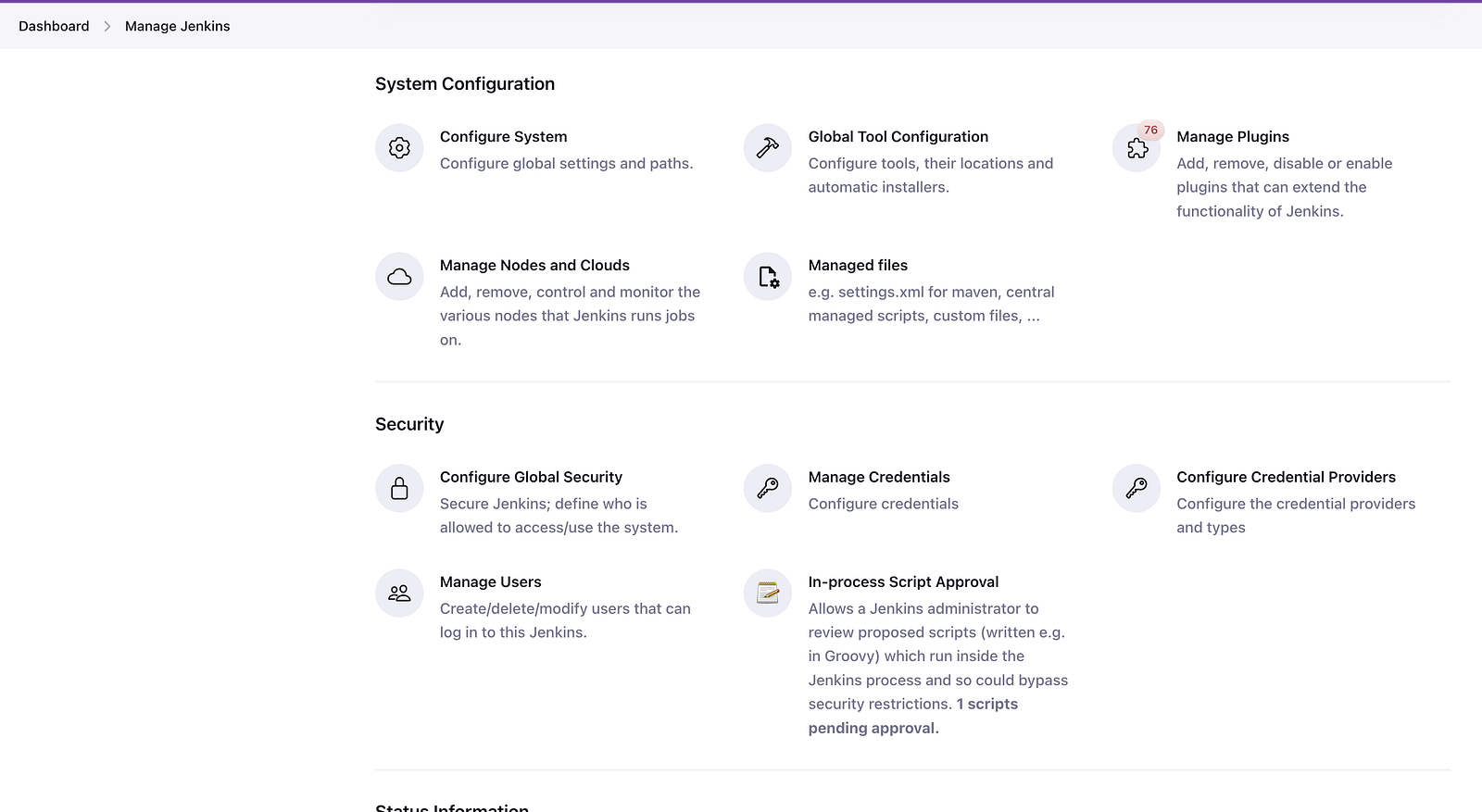This screenshot has height=812, width=1482.
Task: Open the Manage Users link
Action: (x=490, y=581)
